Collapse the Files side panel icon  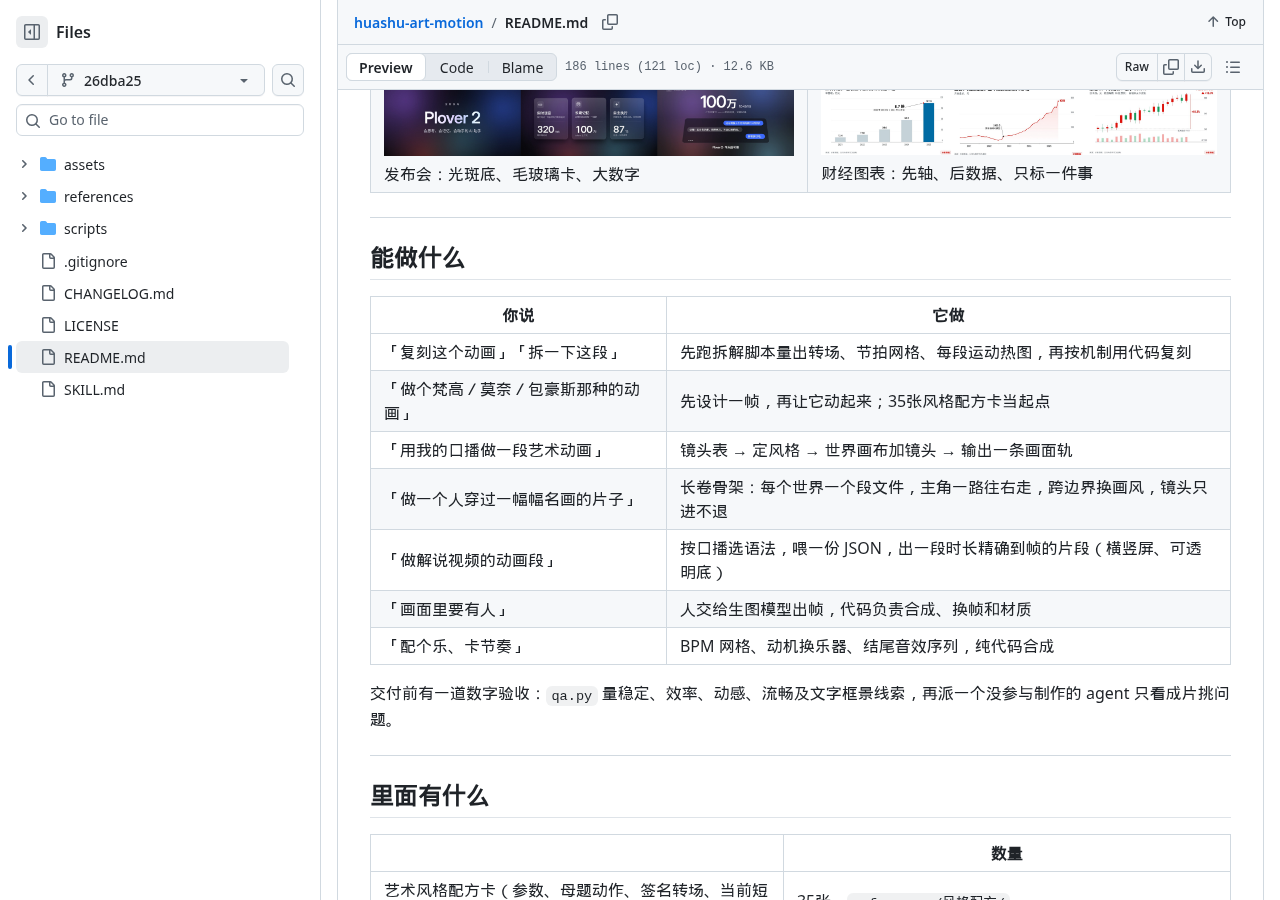(x=32, y=32)
